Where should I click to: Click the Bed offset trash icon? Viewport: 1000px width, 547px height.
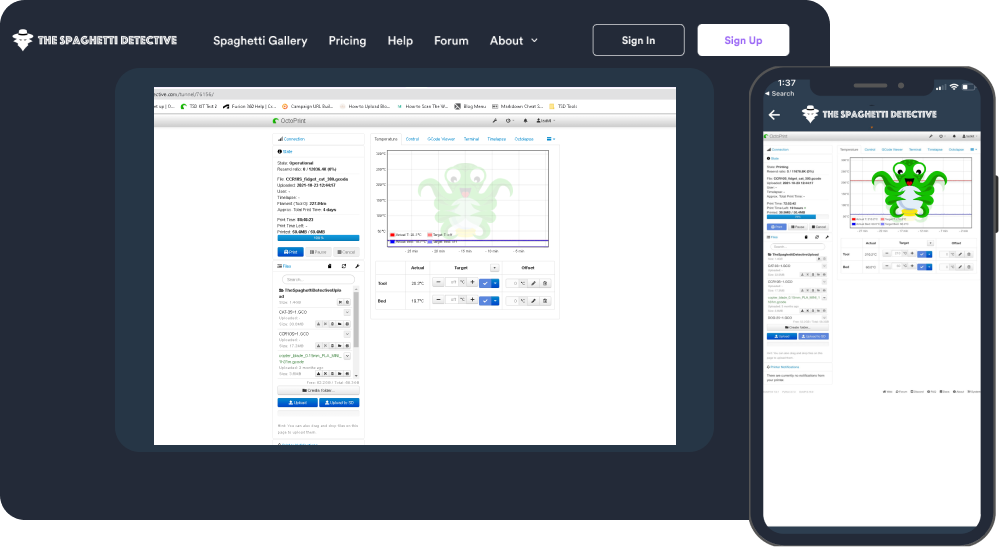click(545, 301)
